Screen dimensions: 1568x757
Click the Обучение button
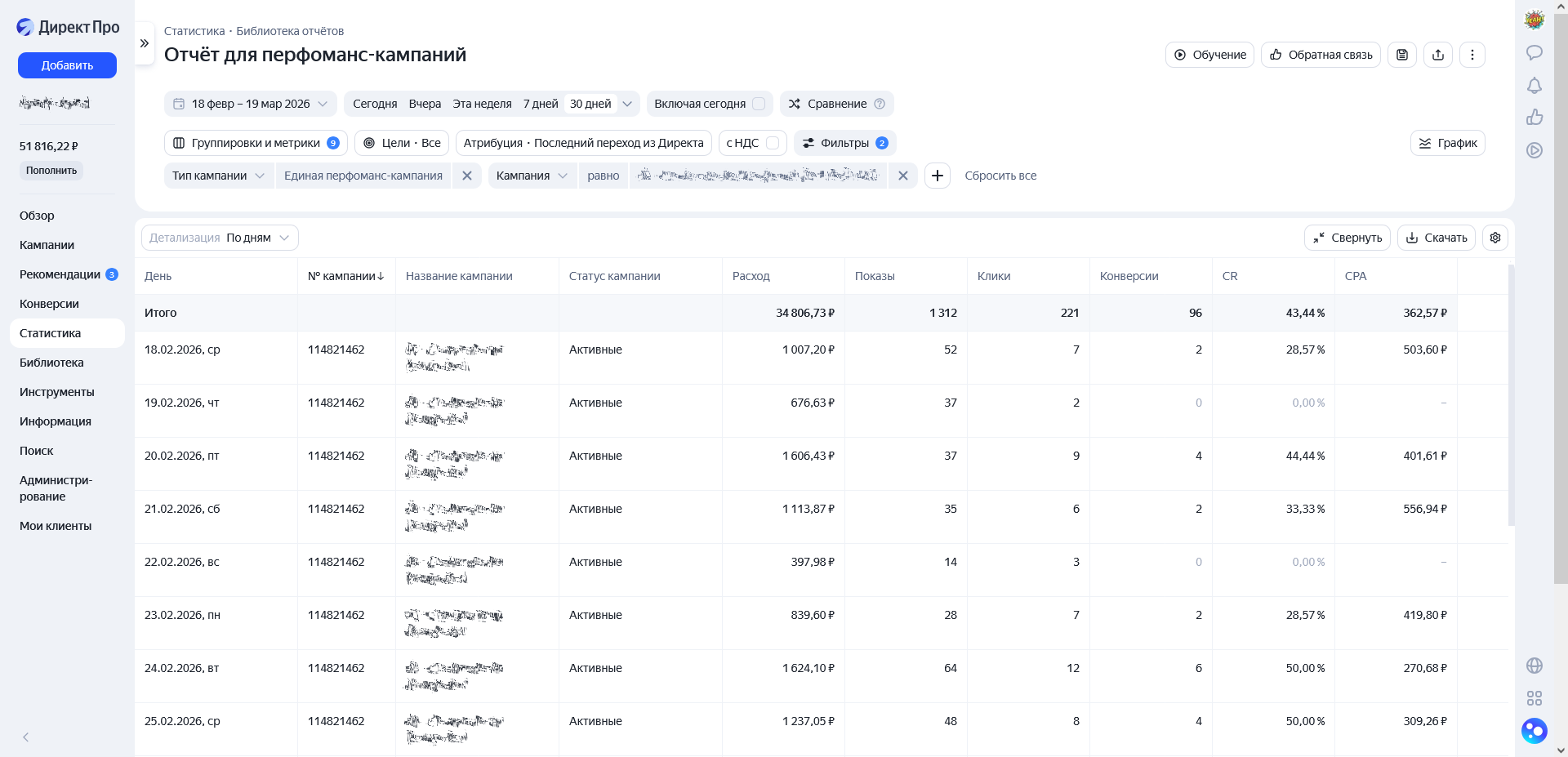[1209, 55]
